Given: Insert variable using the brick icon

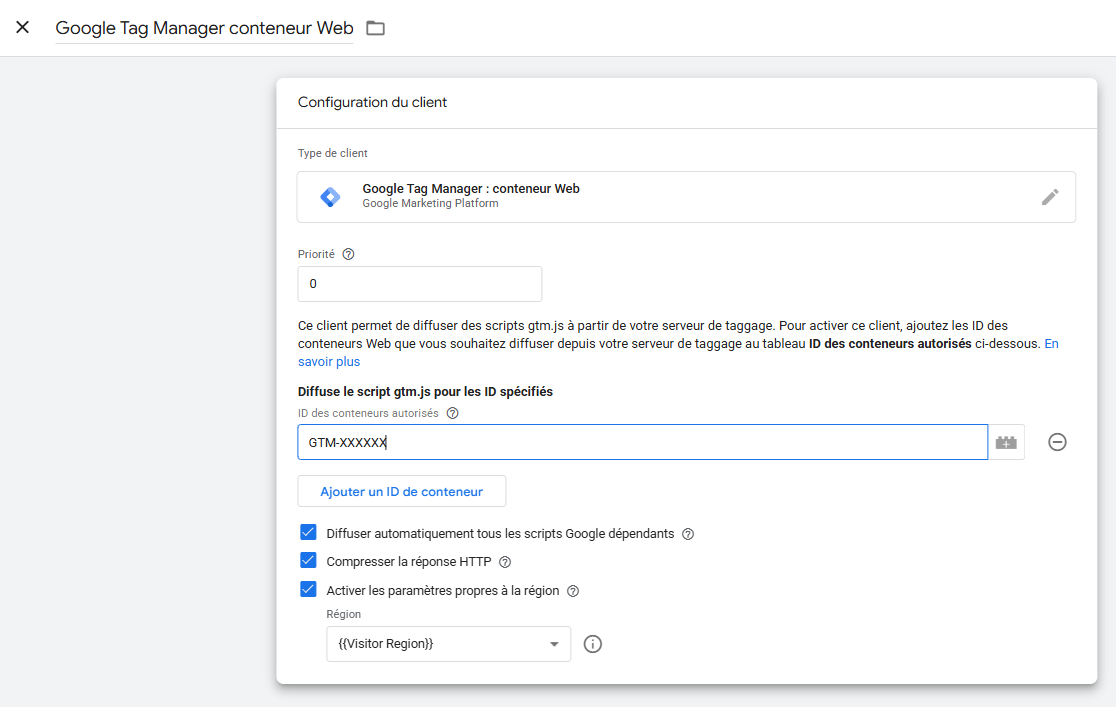Looking at the screenshot, I should pyautogui.click(x=1006, y=442).
